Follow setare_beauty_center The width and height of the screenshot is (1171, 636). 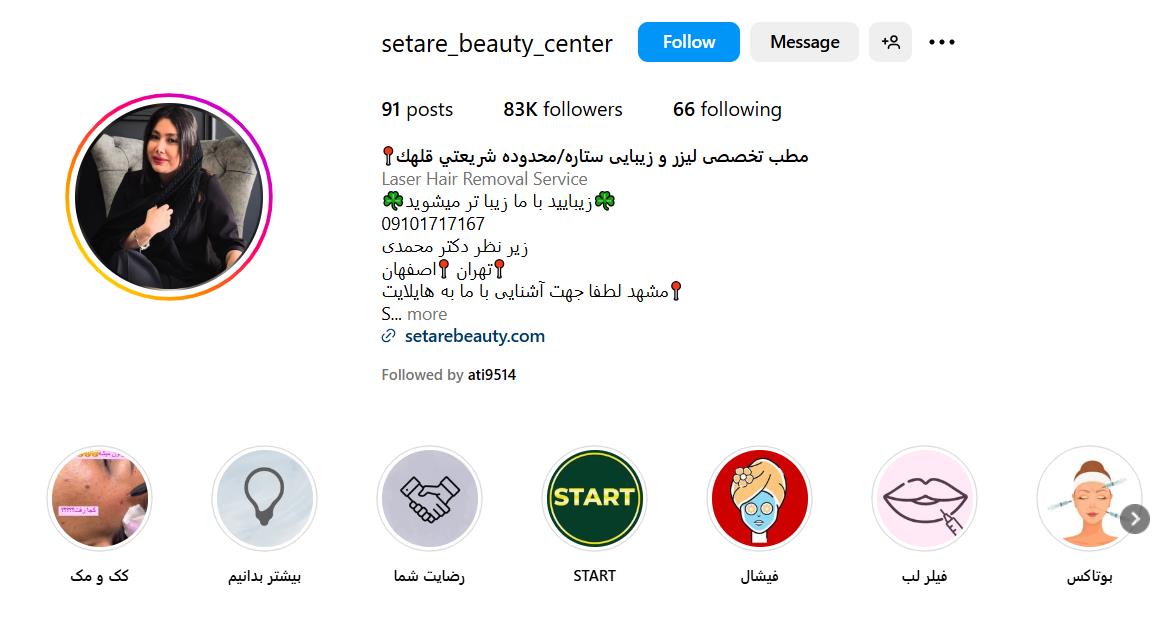pyautogui.click(x=689, y=42)
